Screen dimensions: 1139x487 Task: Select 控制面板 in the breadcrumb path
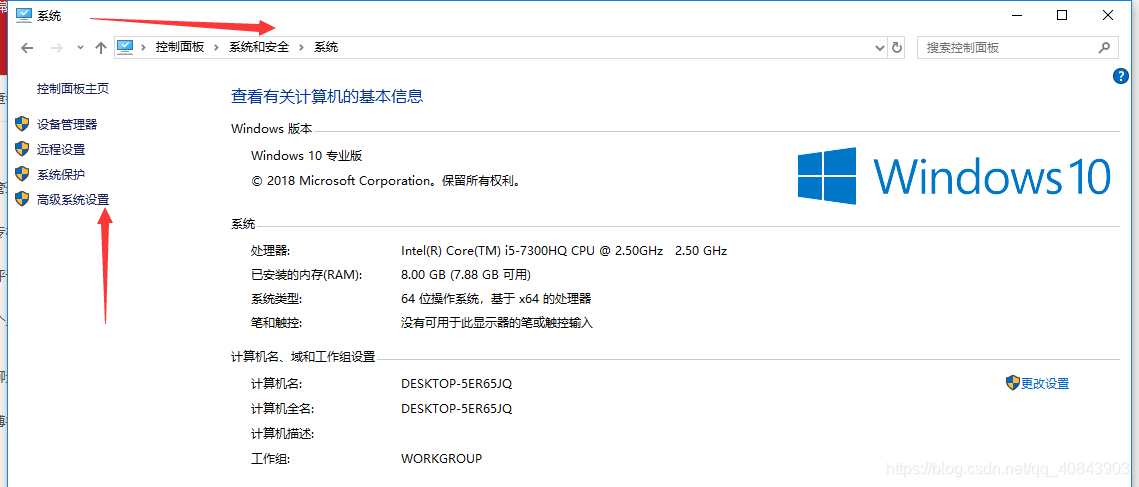(180, 47)
